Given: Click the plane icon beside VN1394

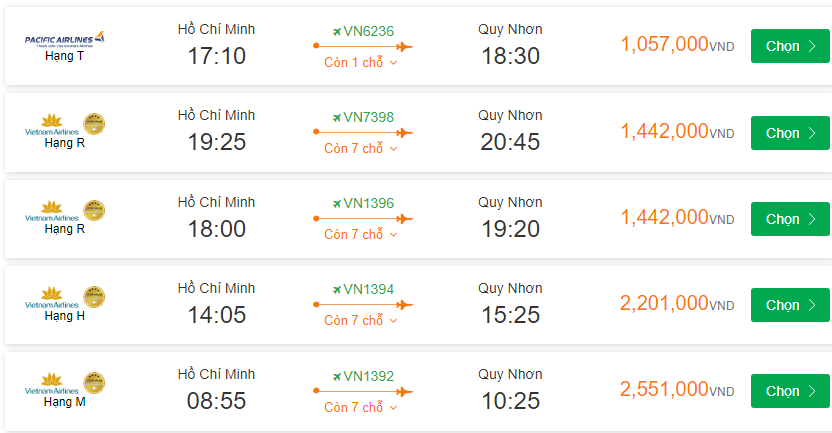Looking at the screenshot, I should click(336, 290).
